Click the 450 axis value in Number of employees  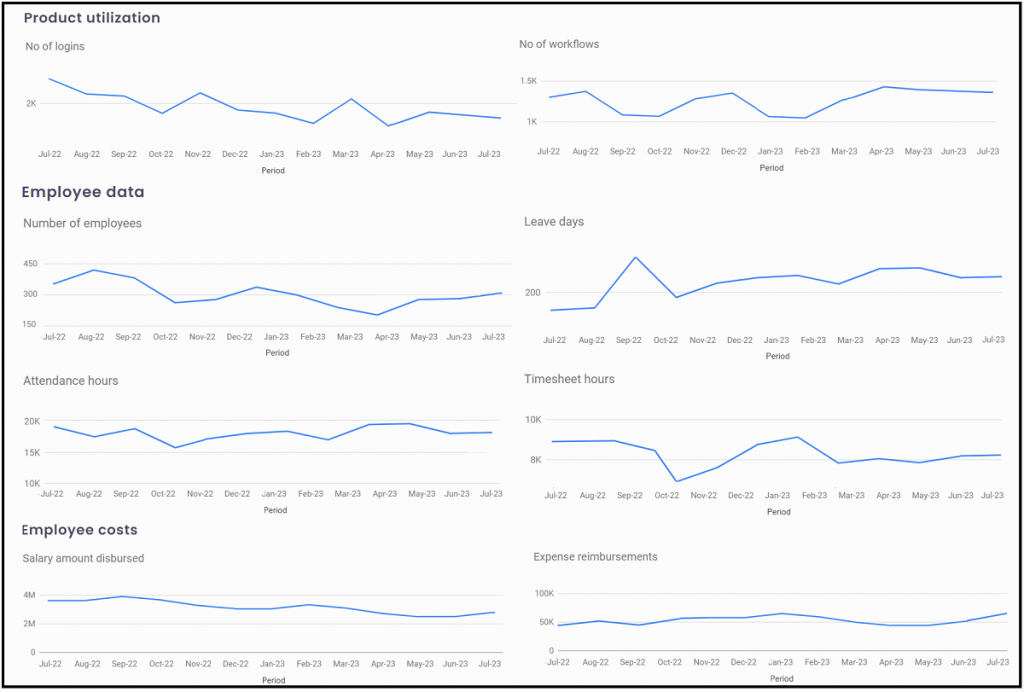pos(31,264)
